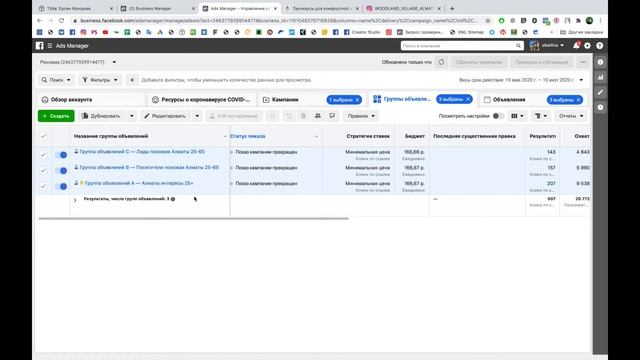Open the bottom clock icon in right sidebar

600,107
